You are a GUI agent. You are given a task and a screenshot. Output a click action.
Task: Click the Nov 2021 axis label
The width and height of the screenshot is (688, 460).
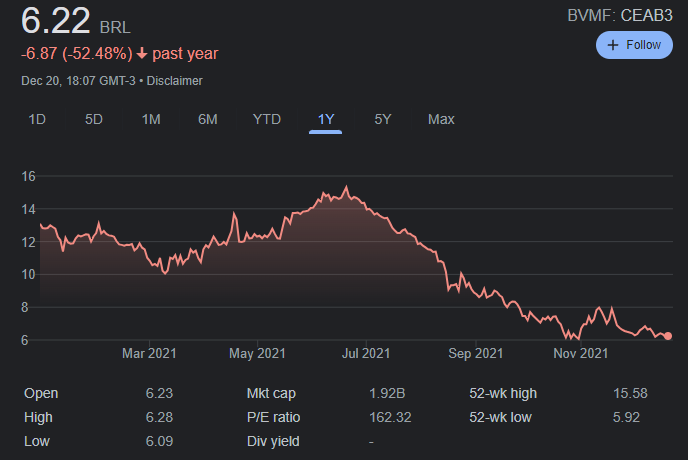[581, 353]
